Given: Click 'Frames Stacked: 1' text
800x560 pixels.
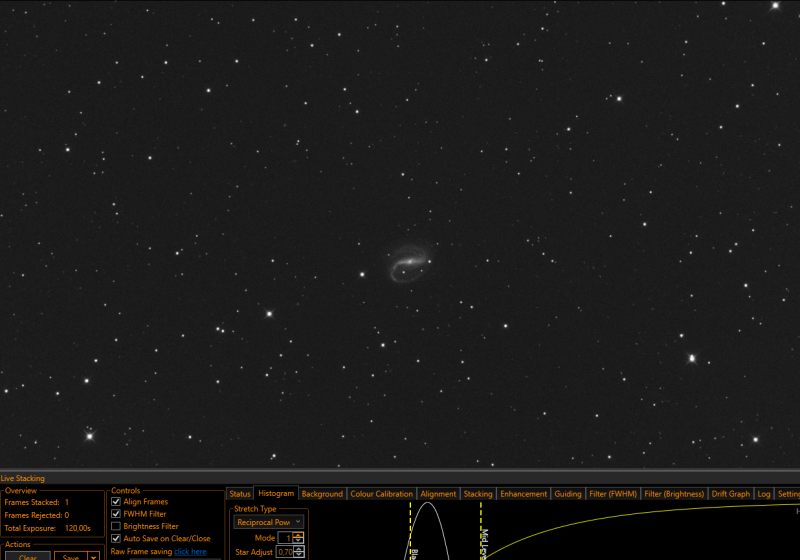Looking at the screenshot, I should coord(37,502).
